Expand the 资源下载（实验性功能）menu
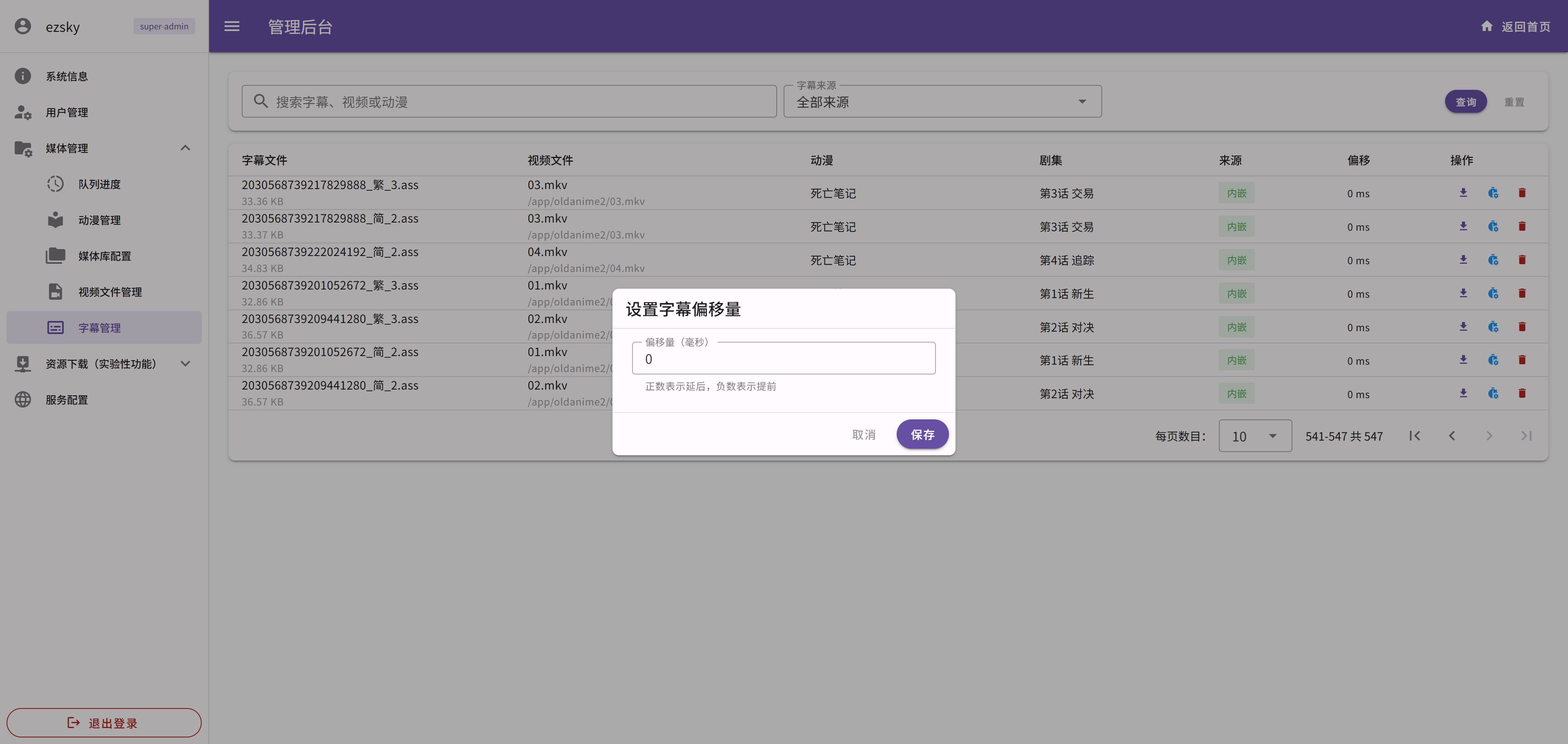1568x744 pixels. [185, 363]
